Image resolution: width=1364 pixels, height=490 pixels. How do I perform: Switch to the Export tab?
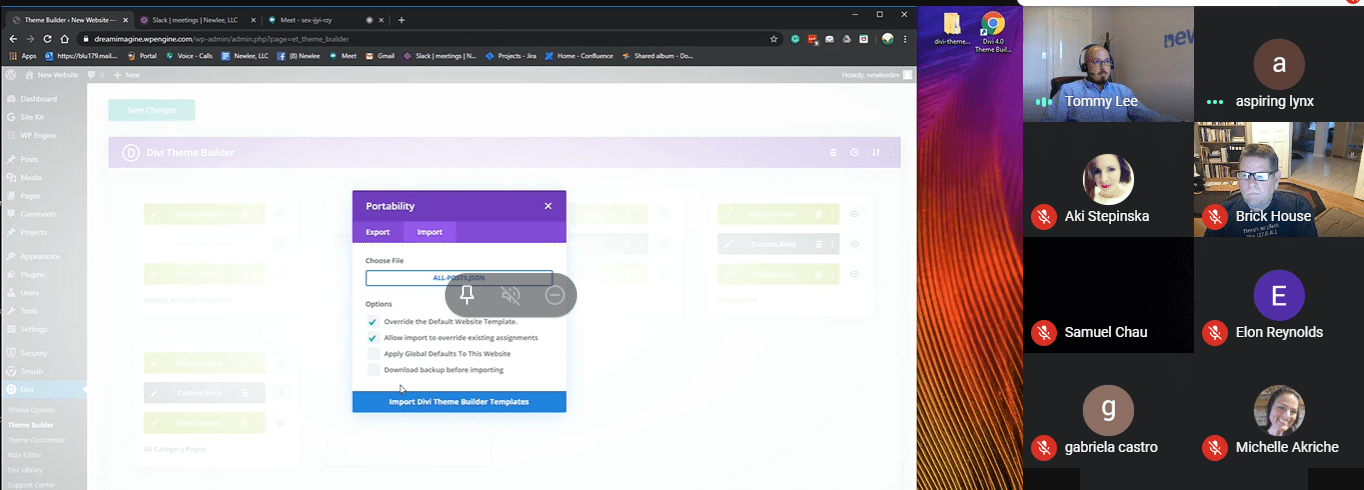pos(378,232)
